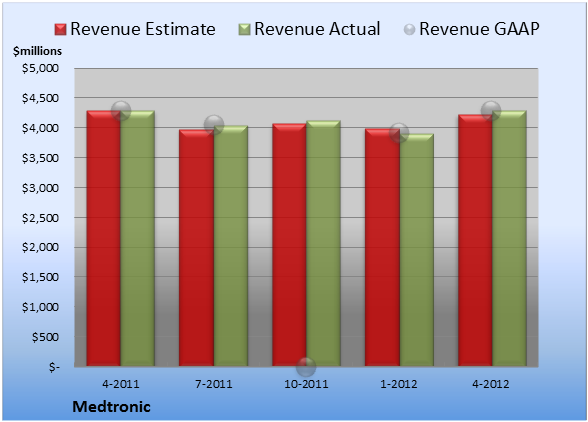Image resolution: width=588 pixels, height=422 pixels.
Task: Click the '$500' axis value
Action: 45,337
